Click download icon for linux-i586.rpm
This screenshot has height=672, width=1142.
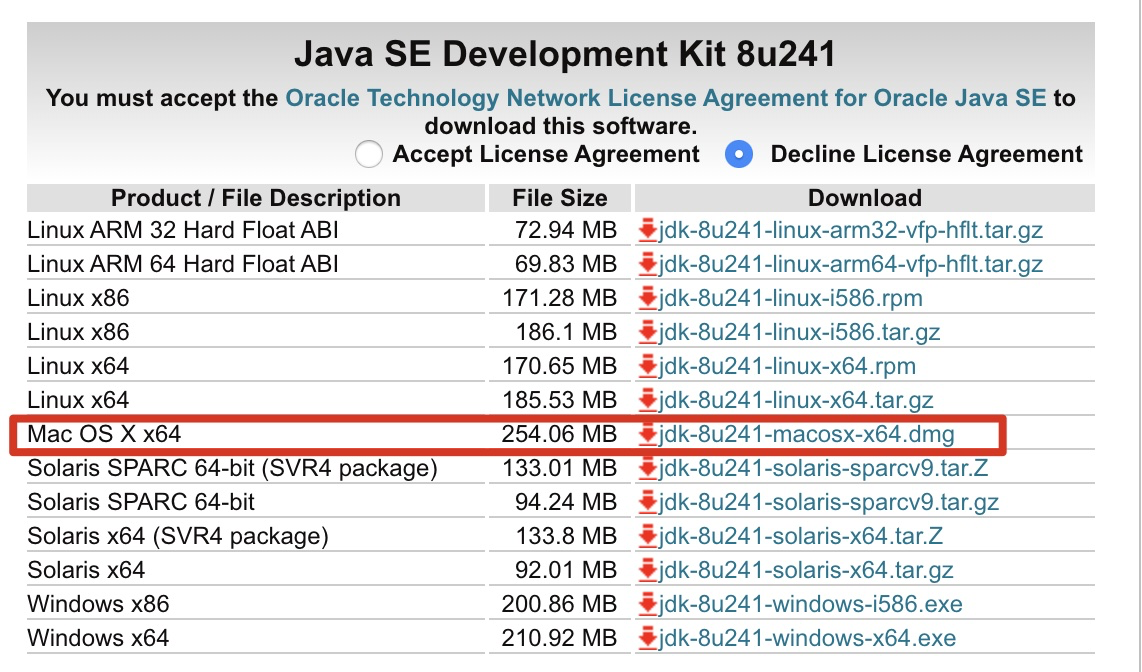(x=647, y=299)
